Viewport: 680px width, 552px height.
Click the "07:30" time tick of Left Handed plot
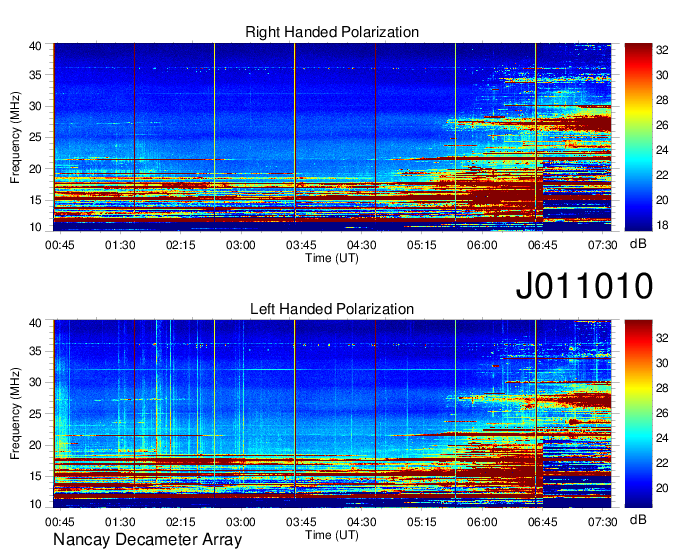click(x=602, y=522)
